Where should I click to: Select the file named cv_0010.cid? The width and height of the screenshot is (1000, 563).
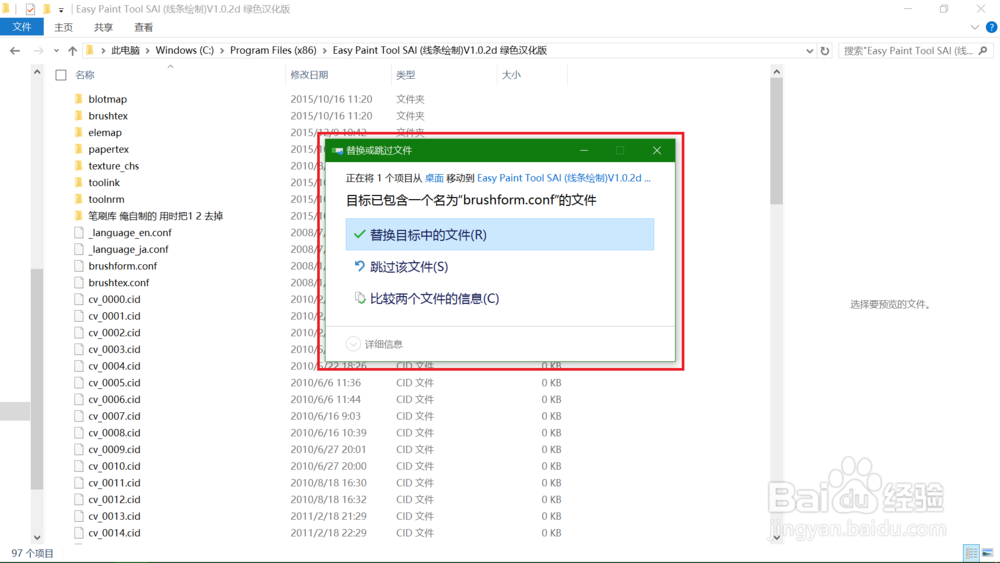[x=114, y=466]
